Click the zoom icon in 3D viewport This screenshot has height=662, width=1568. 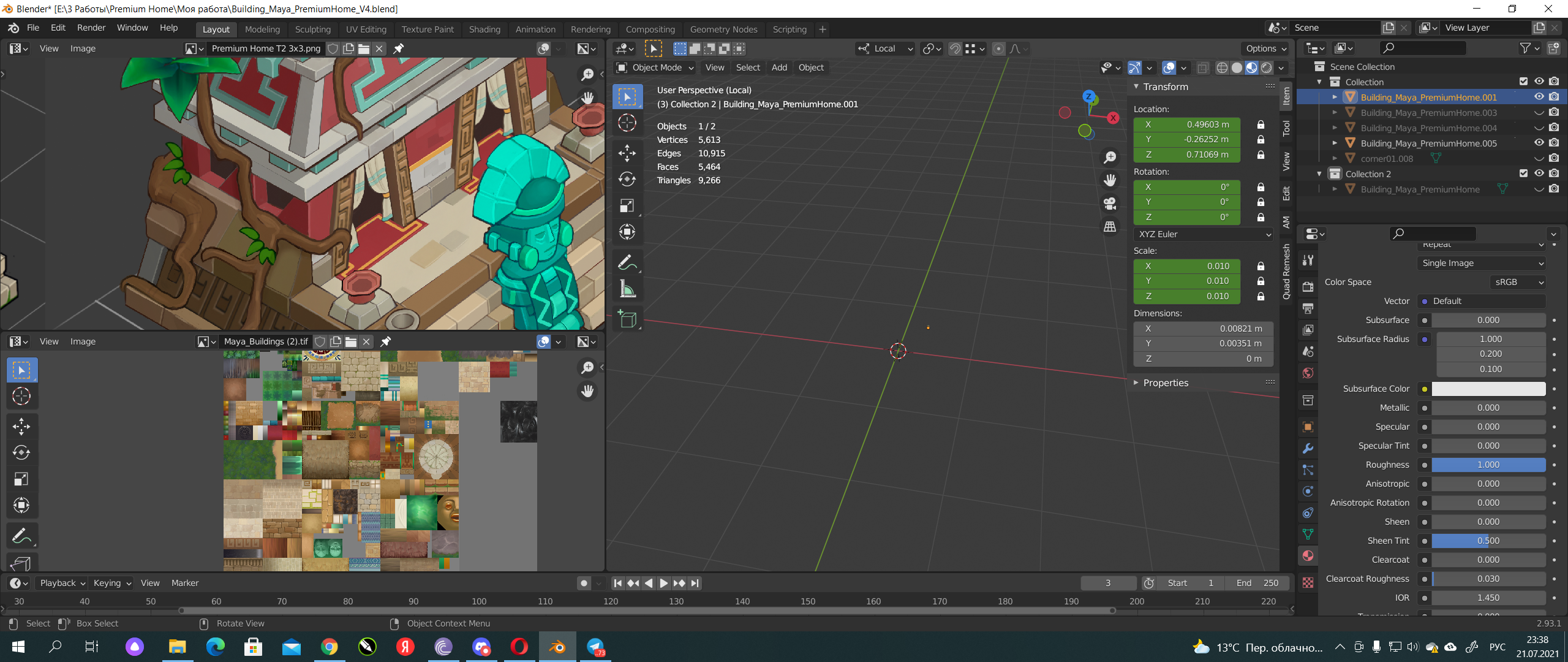click(1109, 158)
